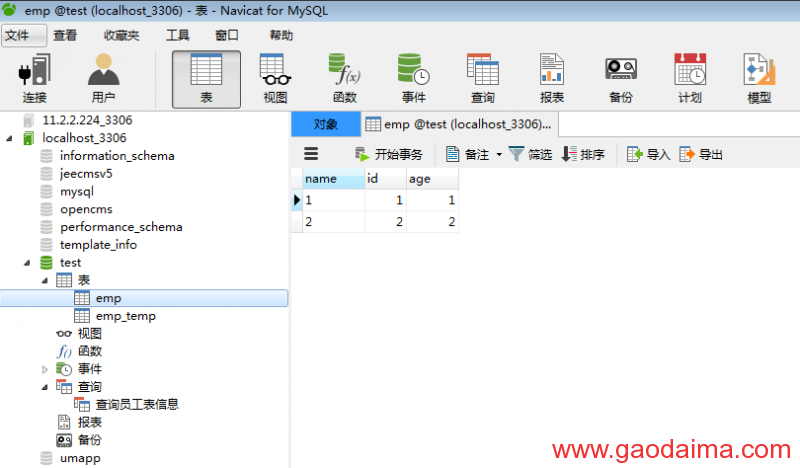Click the age column header
The image size is (800, 468).
tap(432, 179)
